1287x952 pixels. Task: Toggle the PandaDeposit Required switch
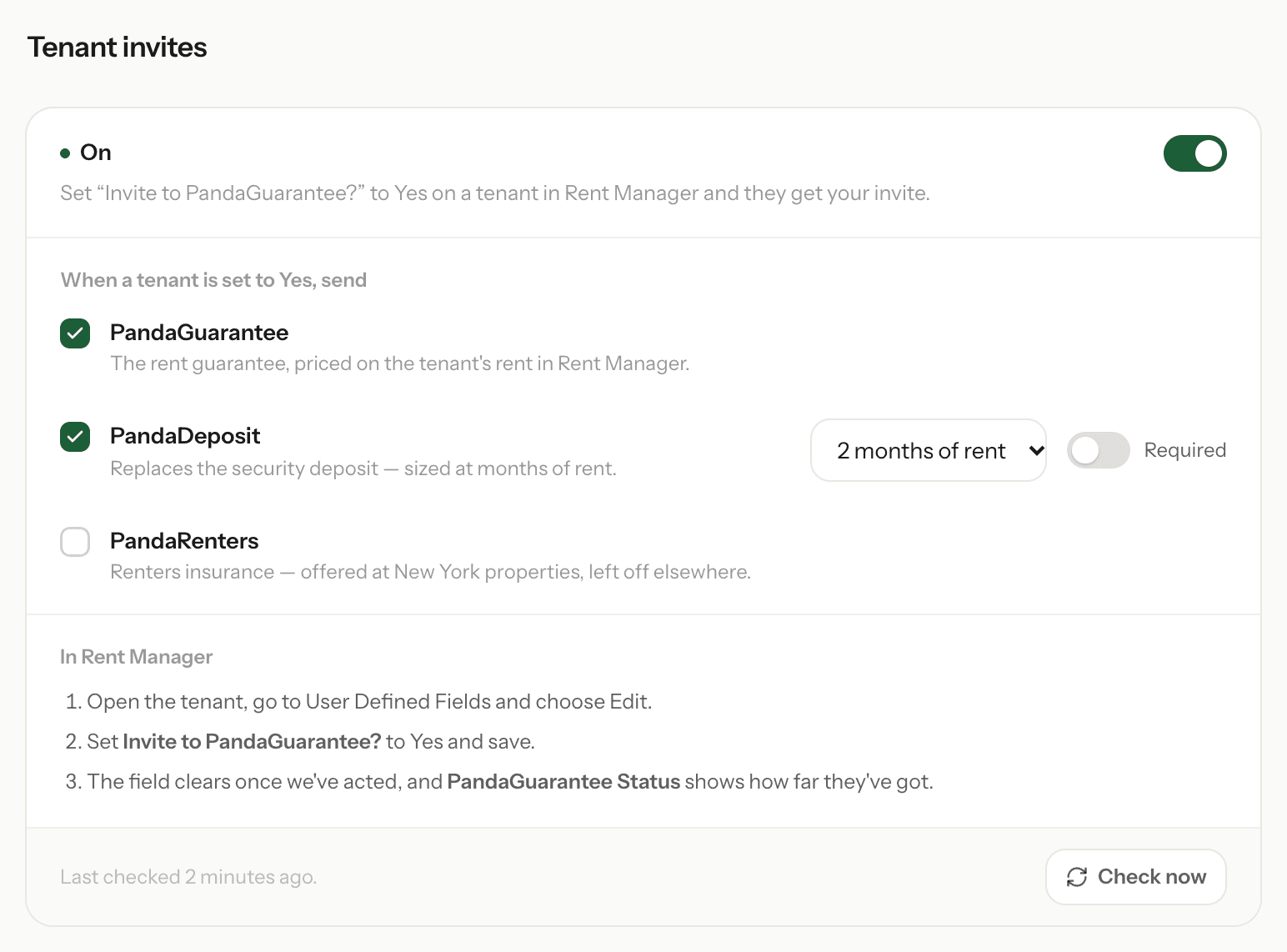[x=1098, y=450]
